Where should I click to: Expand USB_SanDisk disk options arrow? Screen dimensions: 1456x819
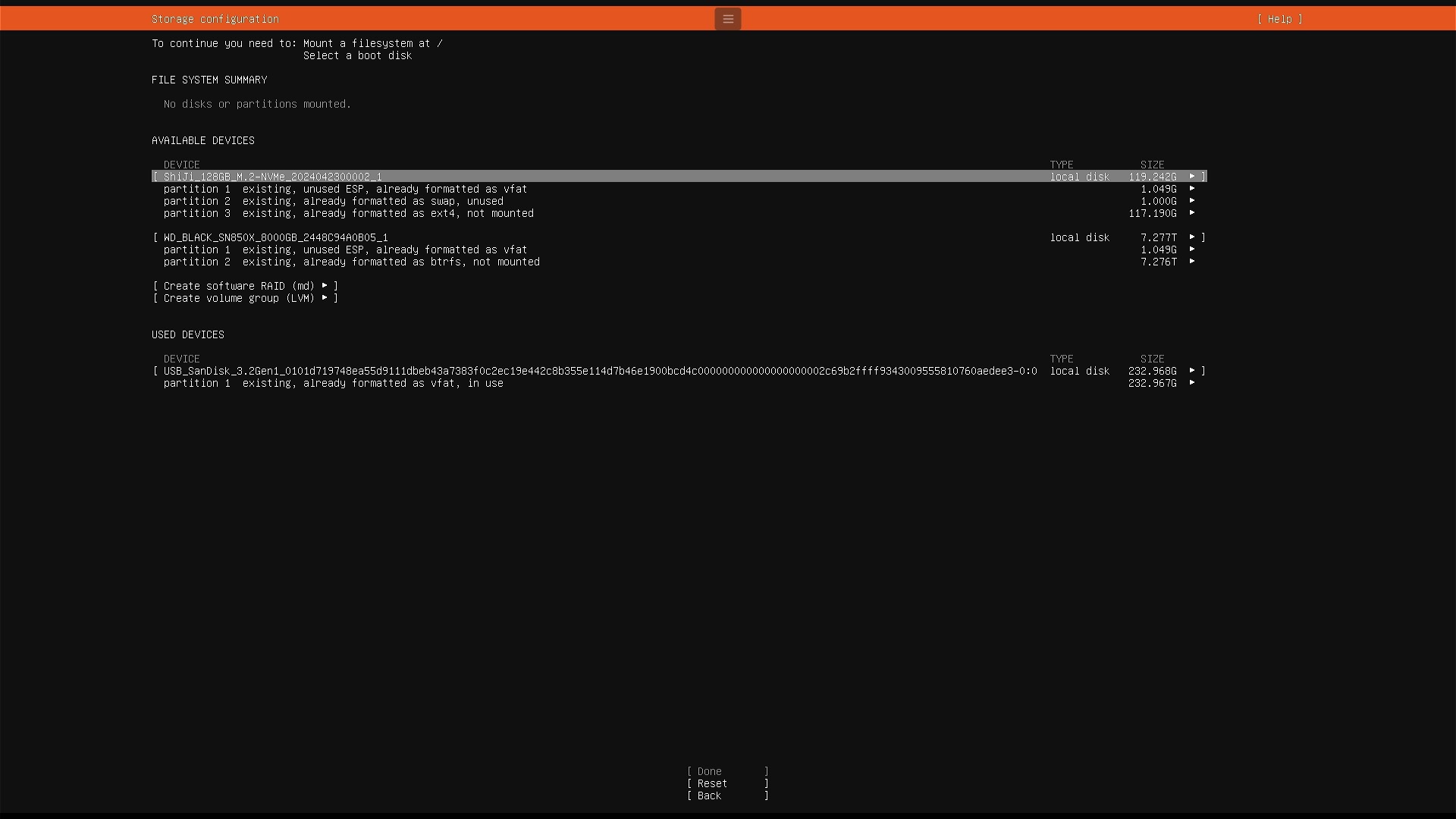click(x=1192, y=371)
